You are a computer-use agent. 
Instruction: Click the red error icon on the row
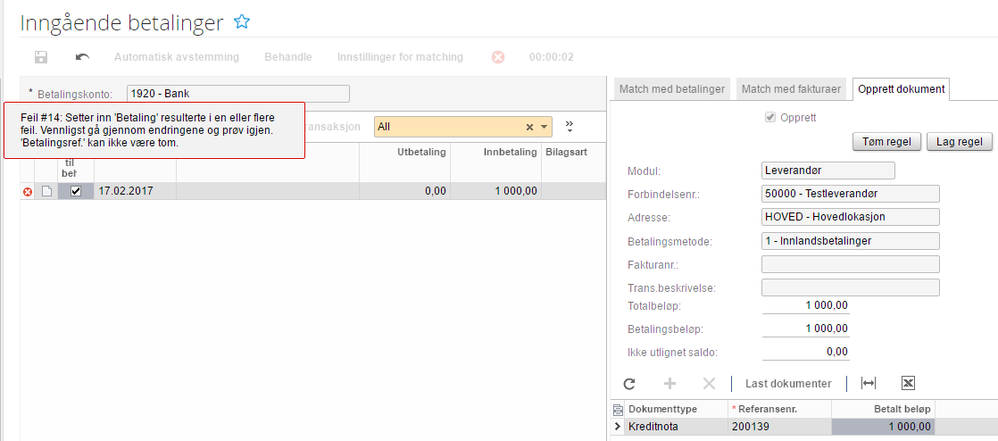[x=27, y=192]
